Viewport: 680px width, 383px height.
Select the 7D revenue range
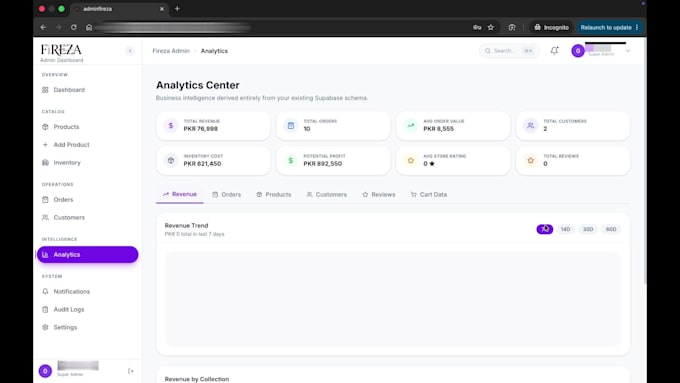click(x=545, y=229)
